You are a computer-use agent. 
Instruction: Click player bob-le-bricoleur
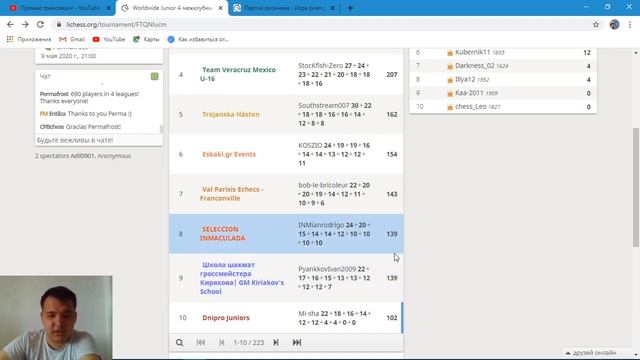pos(323,185)
